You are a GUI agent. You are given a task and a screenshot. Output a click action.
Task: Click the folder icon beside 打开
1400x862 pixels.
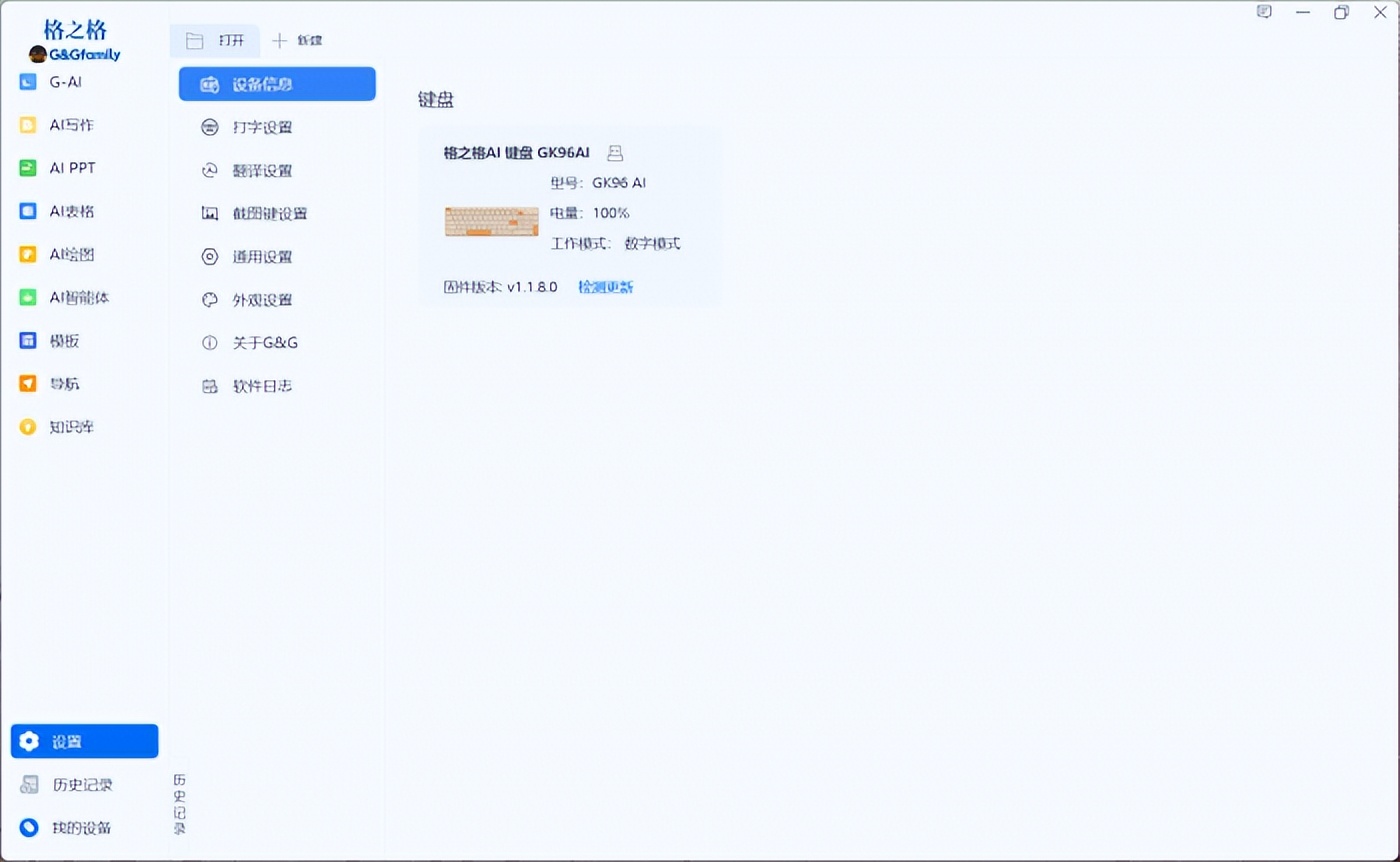195,41
